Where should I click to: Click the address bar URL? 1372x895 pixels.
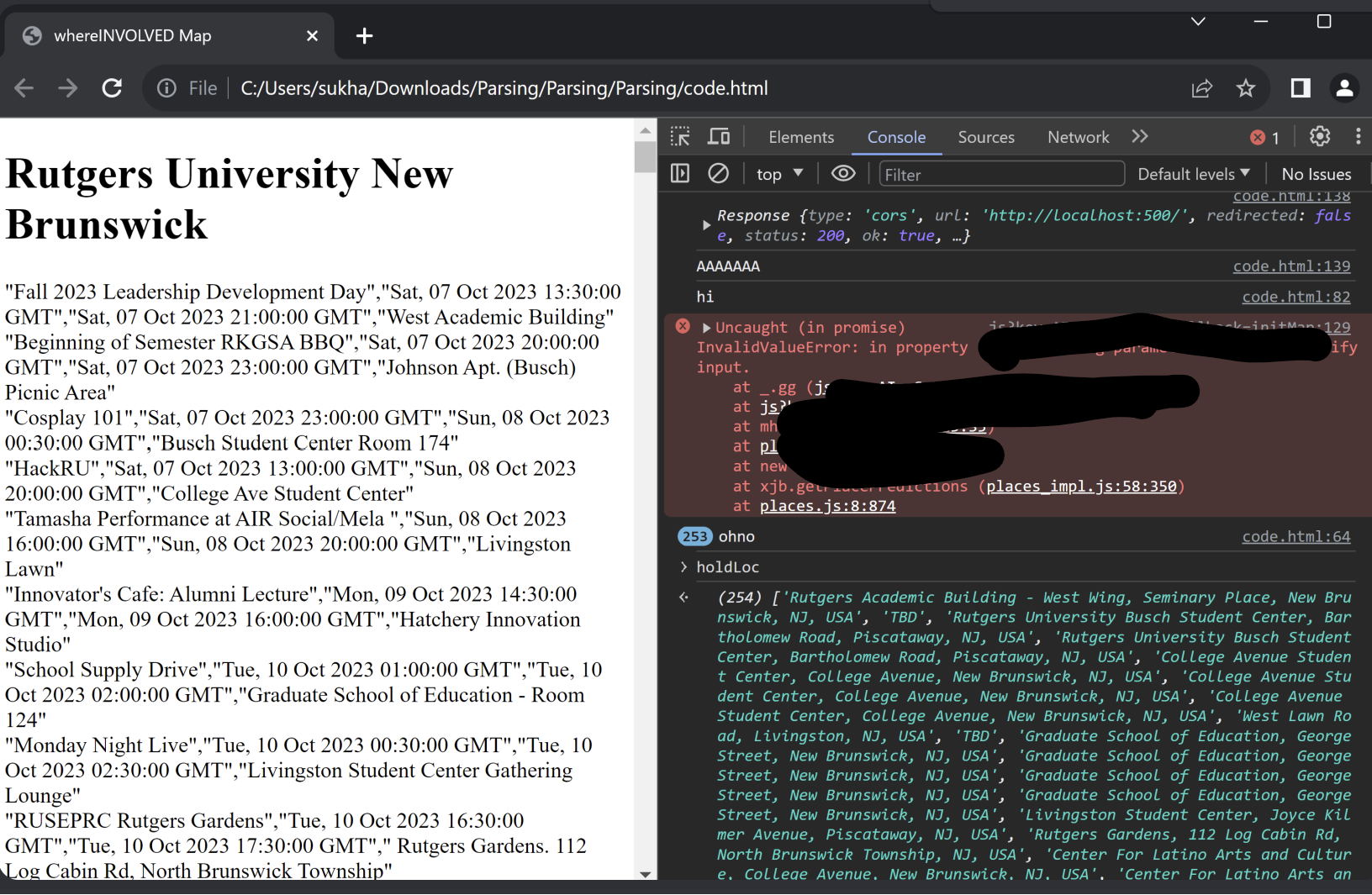(x=504, y=88)
